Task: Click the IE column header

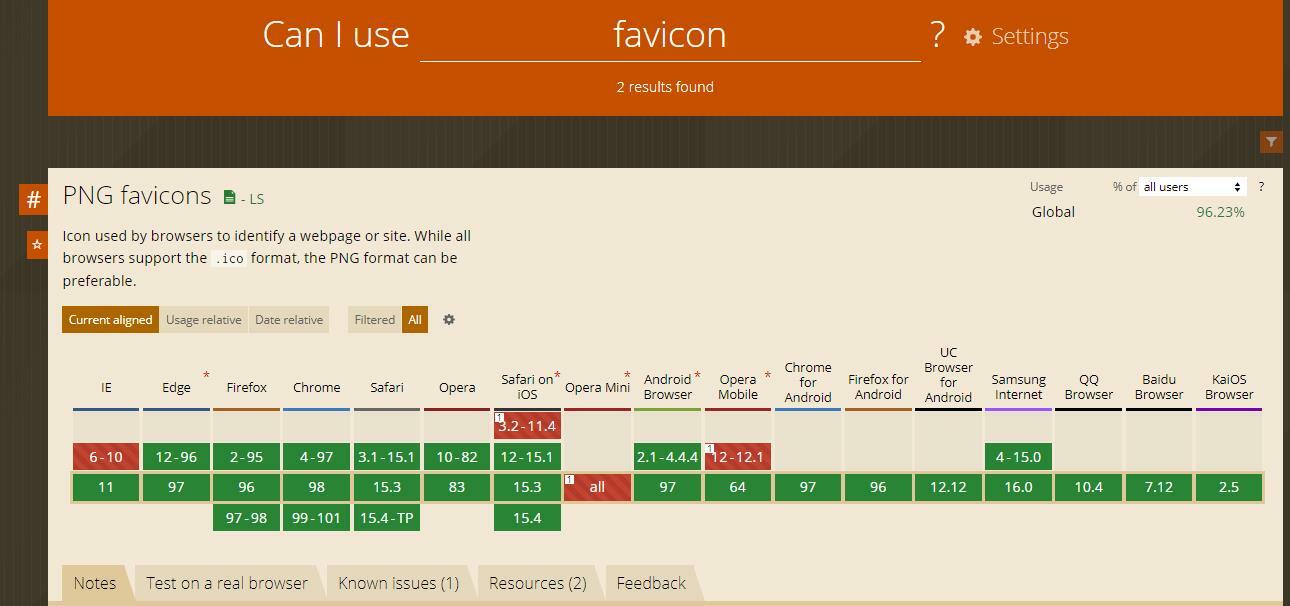Action: click(106, 387)
